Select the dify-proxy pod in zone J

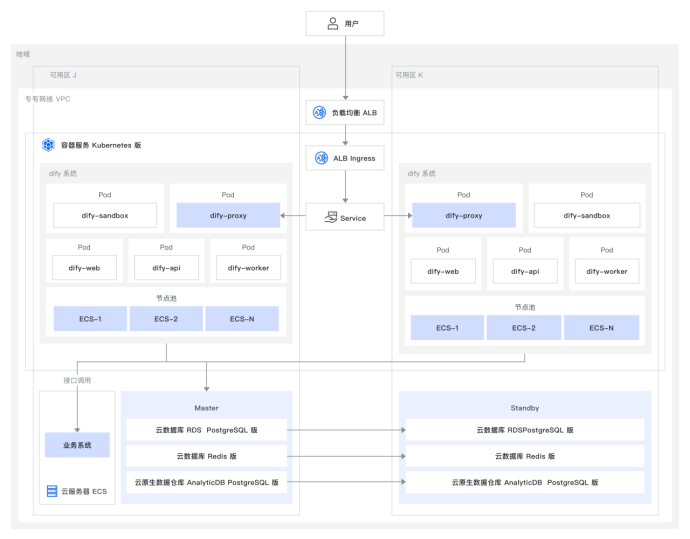pos(228,215)
